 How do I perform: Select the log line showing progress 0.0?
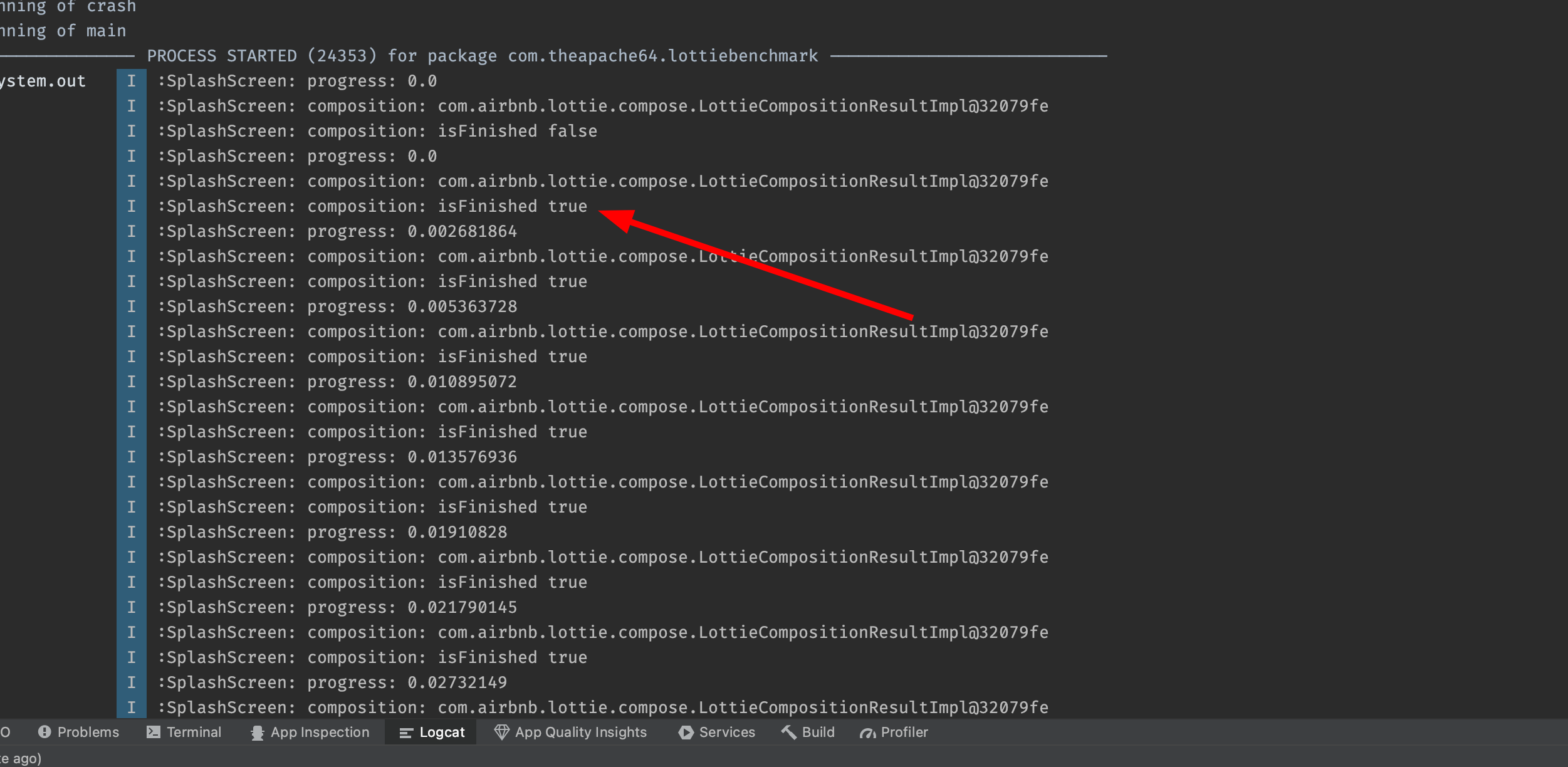(x=297, y=80)
